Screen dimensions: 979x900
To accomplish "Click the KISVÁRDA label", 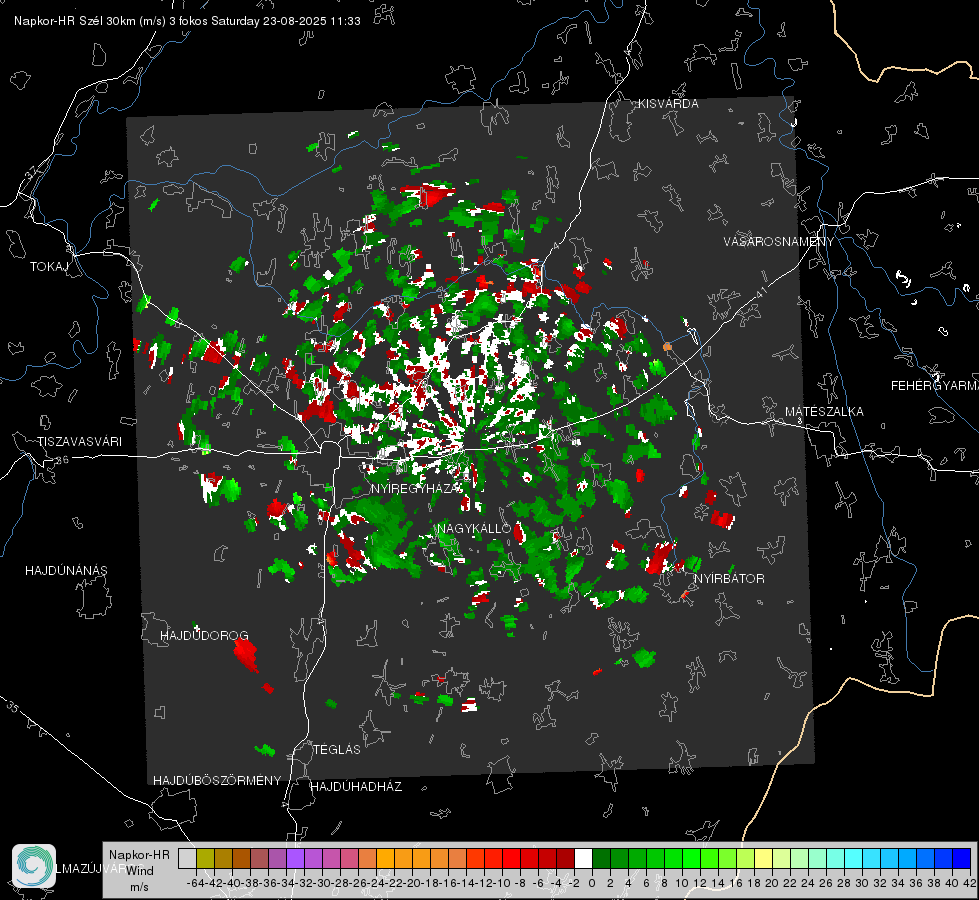I will (668, 104).
